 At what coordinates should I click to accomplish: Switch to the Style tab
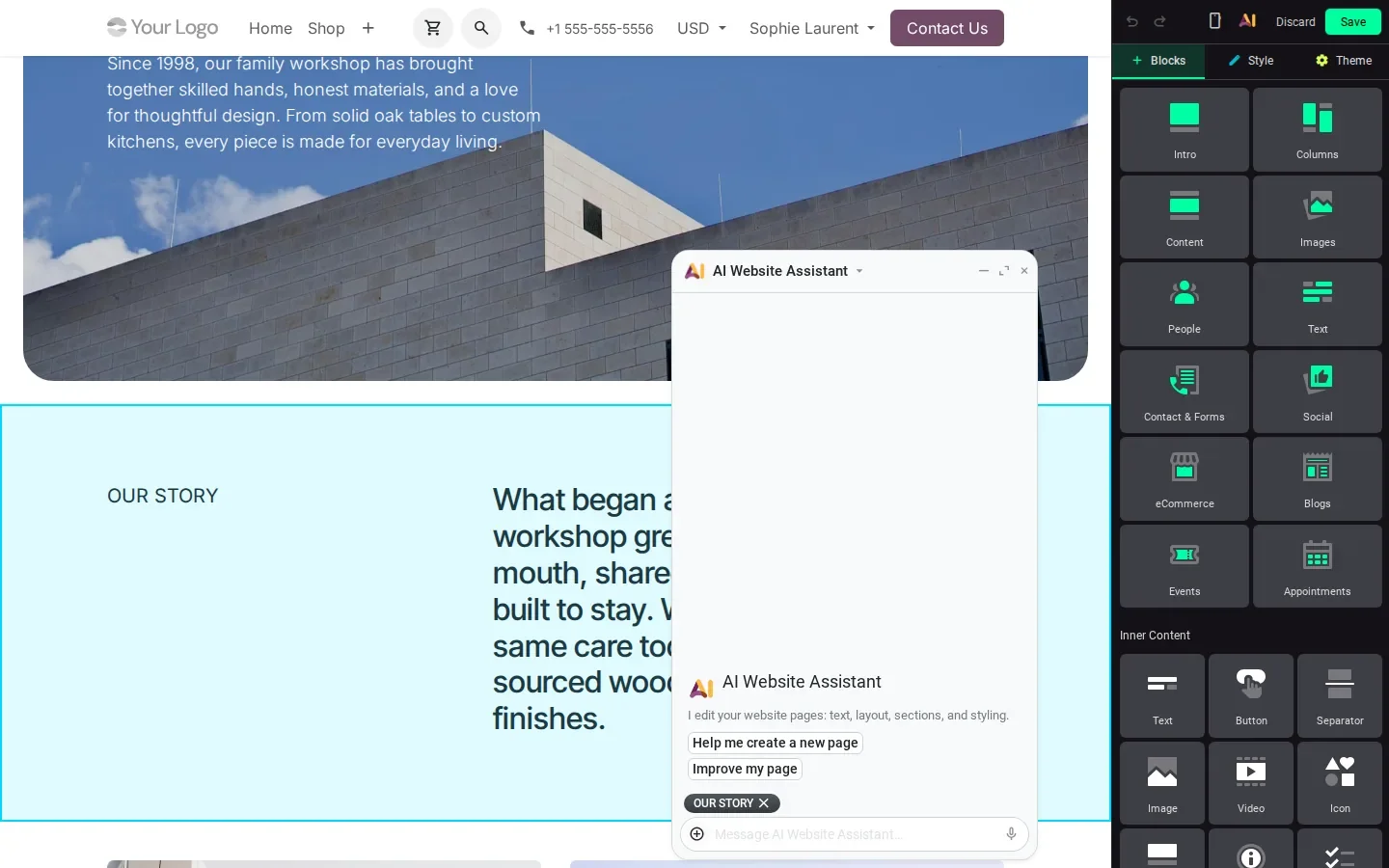(1251, 61)
